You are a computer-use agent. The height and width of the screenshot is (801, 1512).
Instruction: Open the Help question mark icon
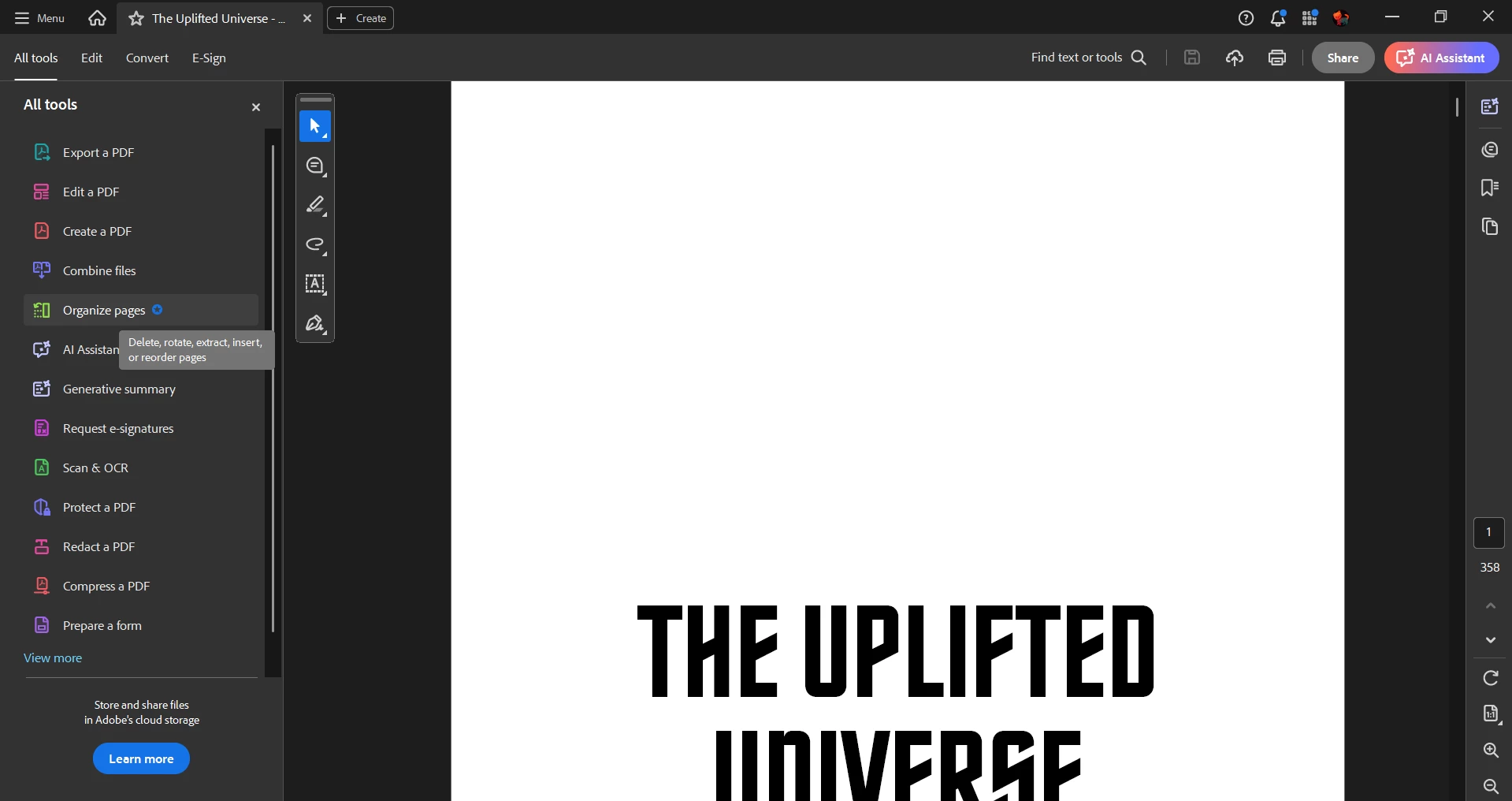[x=1246, y=17]
